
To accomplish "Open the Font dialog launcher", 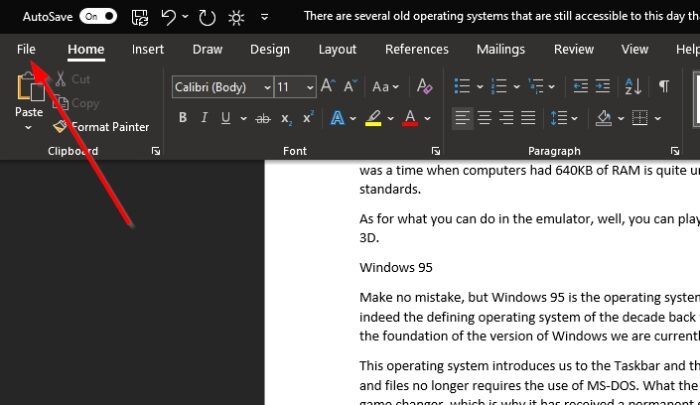I will click(x=436, y=151).
